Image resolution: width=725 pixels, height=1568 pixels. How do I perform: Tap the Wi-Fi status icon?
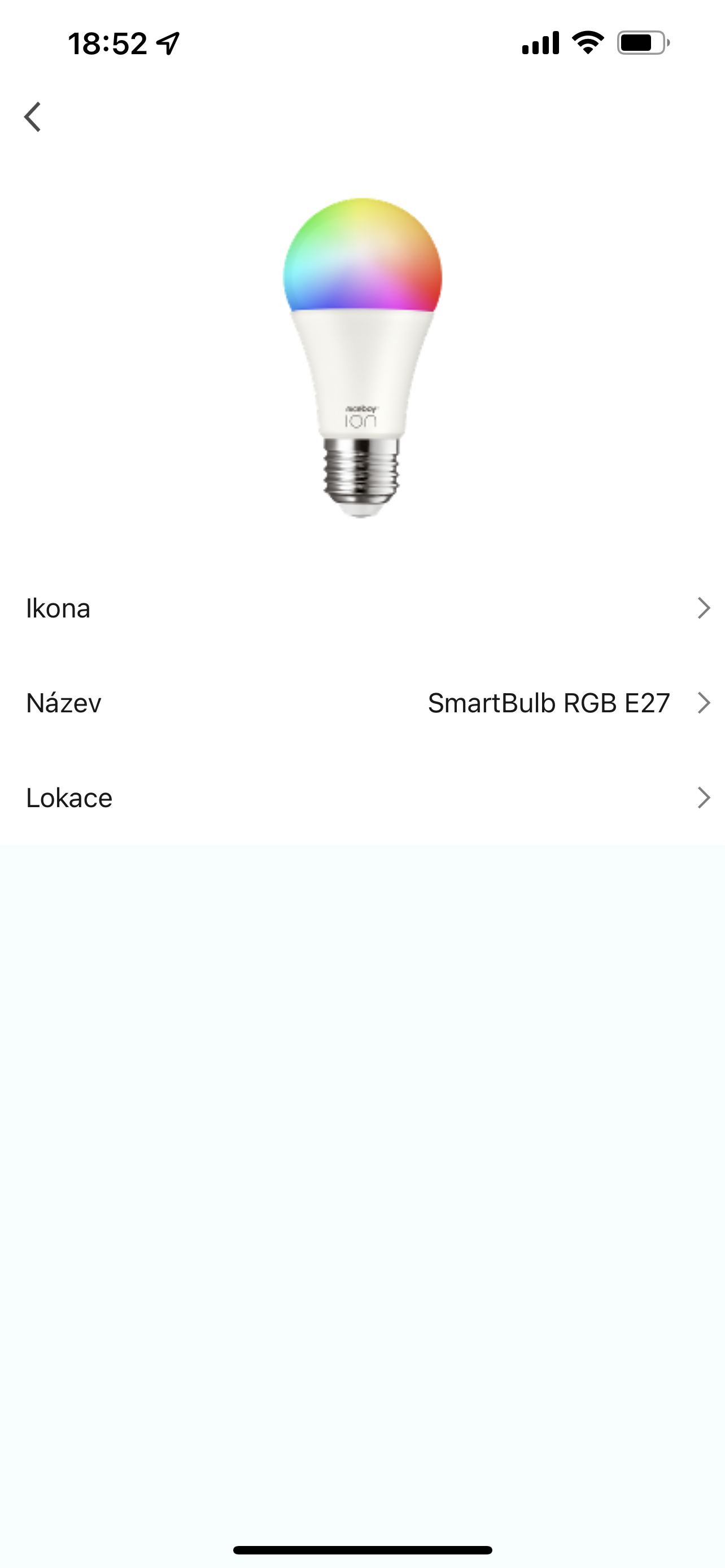point(587,42)
